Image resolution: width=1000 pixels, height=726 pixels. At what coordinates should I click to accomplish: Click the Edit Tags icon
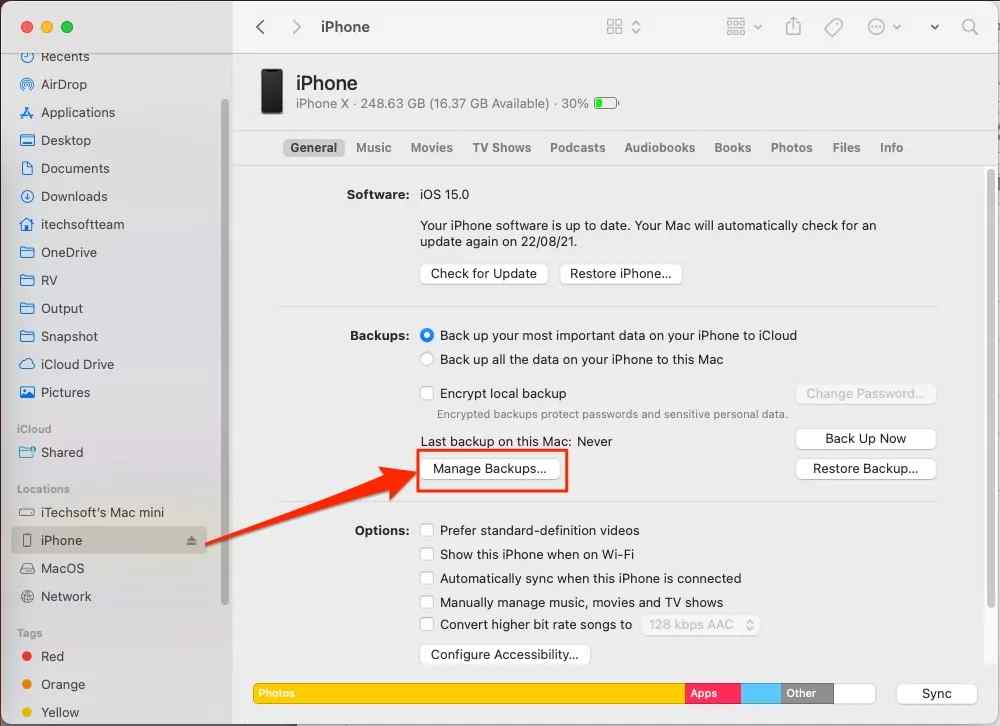[834, 27]
